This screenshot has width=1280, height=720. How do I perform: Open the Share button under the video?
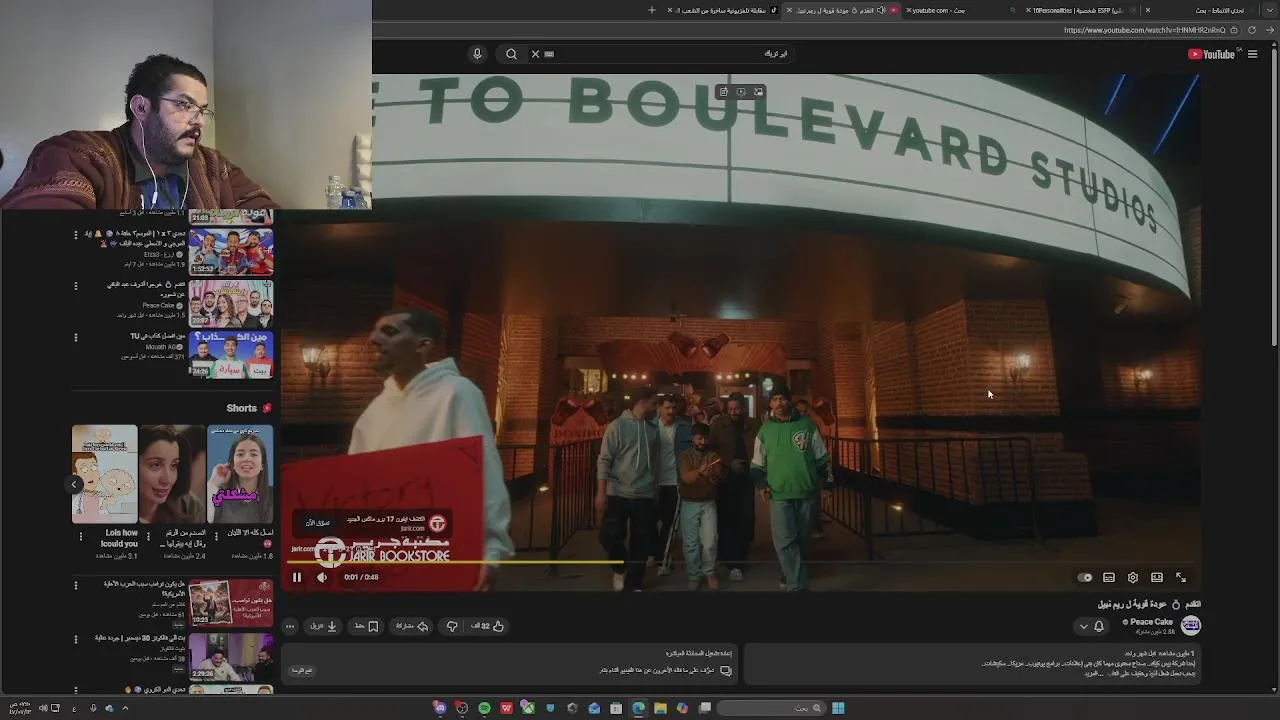[411, 626]
